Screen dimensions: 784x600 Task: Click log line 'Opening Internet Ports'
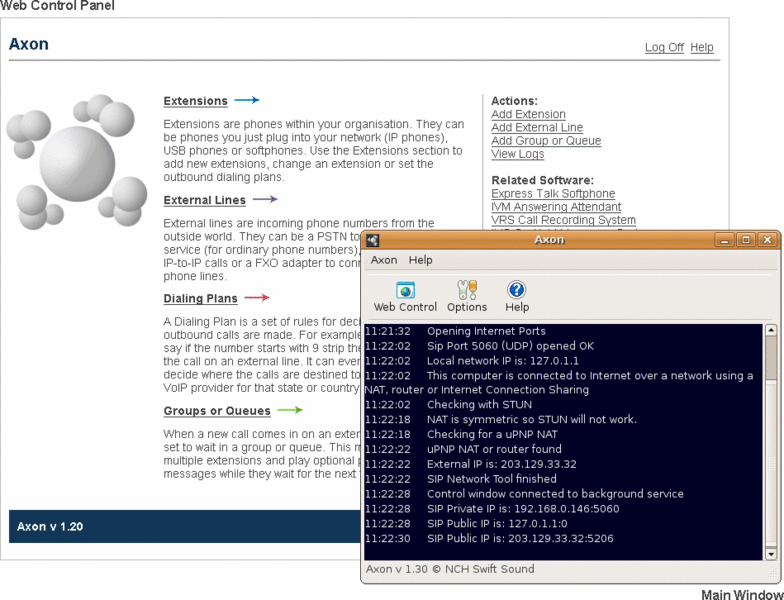tap(486, 331)
